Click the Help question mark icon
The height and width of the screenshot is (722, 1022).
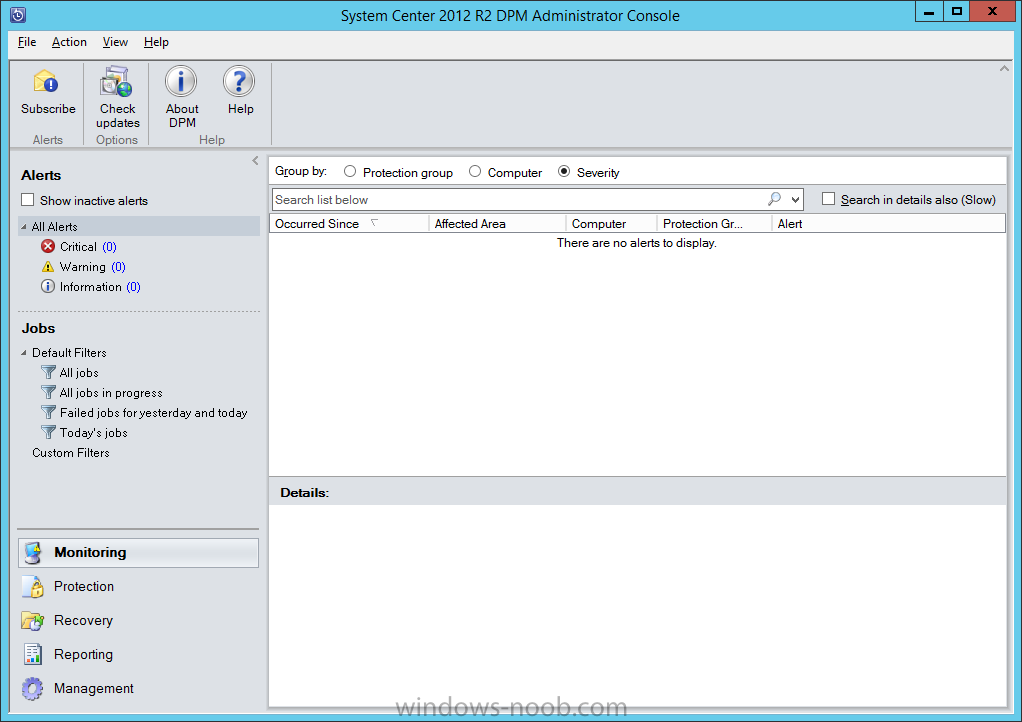click(x=239, y=81)
